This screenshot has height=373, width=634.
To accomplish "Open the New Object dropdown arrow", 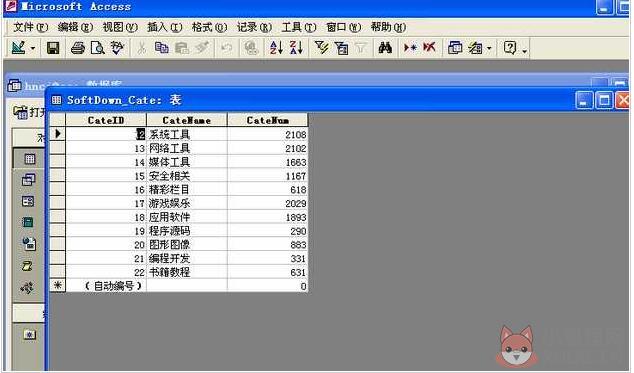I will pyautogui.click(x=489, y=49).
